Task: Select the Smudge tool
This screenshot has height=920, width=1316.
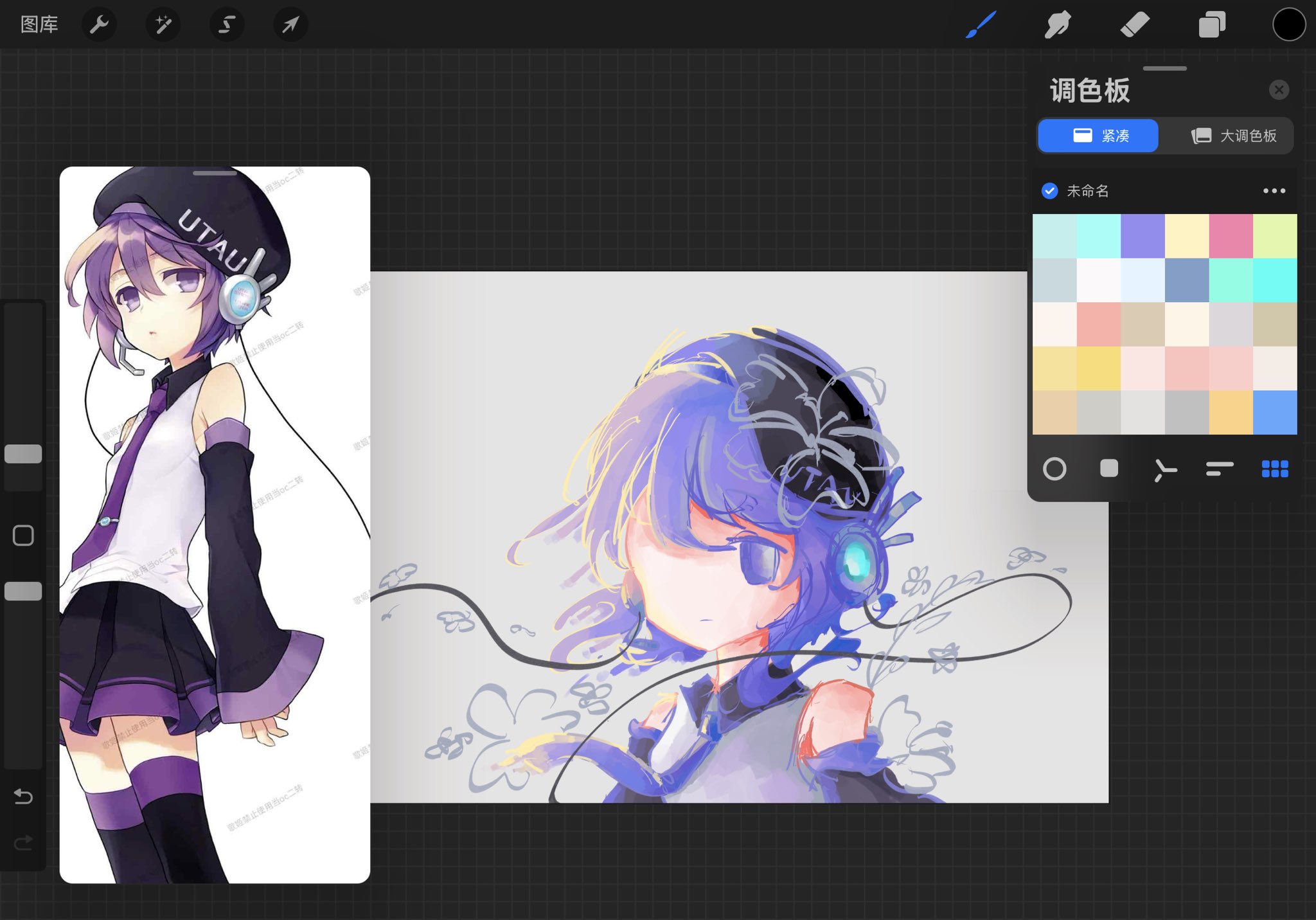Action: [x=1058, y=25]
